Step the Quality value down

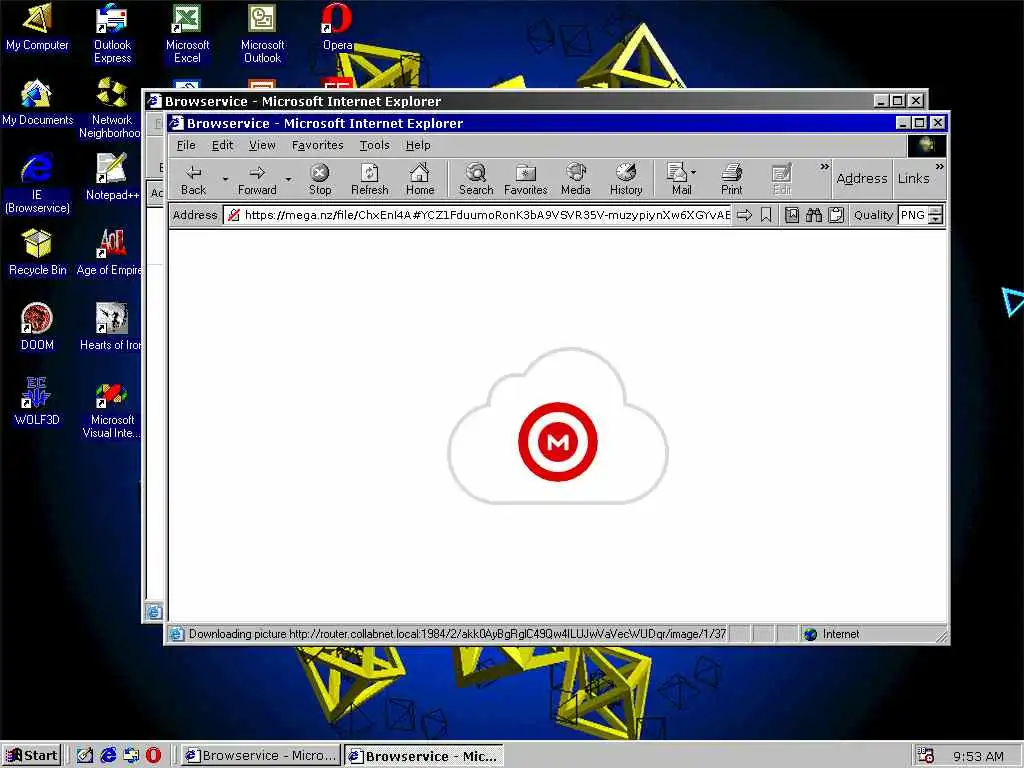(936, 219)
